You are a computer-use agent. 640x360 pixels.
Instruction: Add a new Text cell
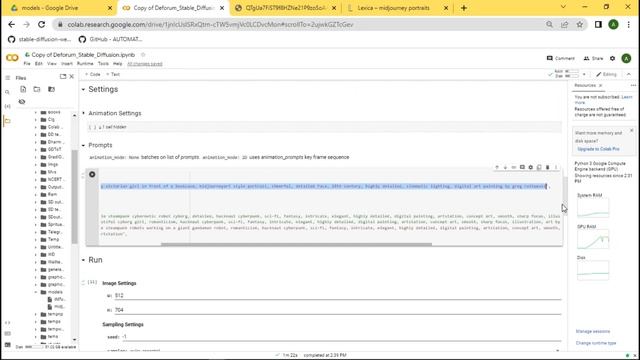pos(113,74)
